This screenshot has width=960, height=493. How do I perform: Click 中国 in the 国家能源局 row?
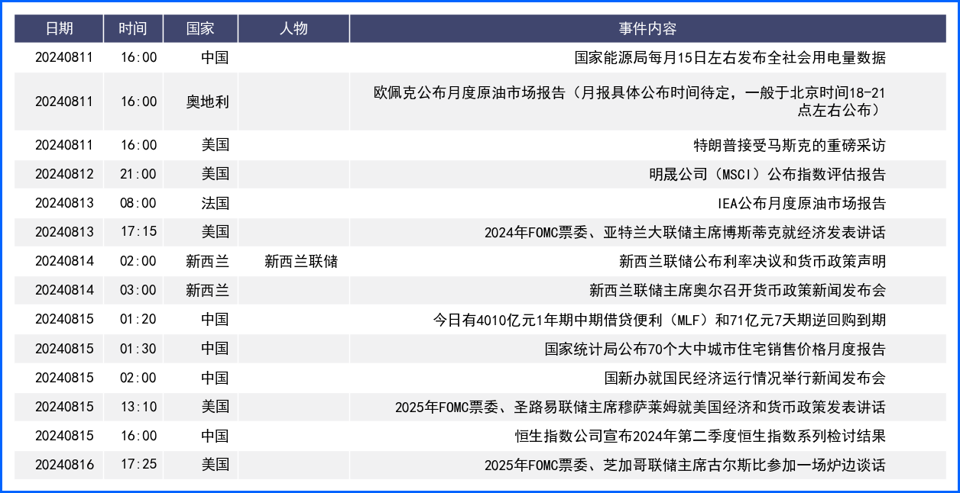click(x=215, y=58)
